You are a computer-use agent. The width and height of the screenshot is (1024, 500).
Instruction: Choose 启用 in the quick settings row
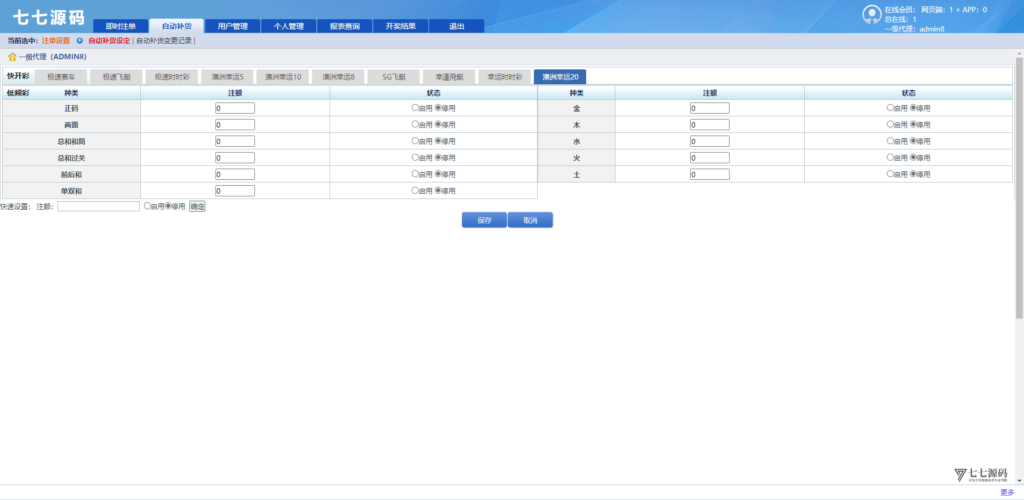[x=147, y=206]
